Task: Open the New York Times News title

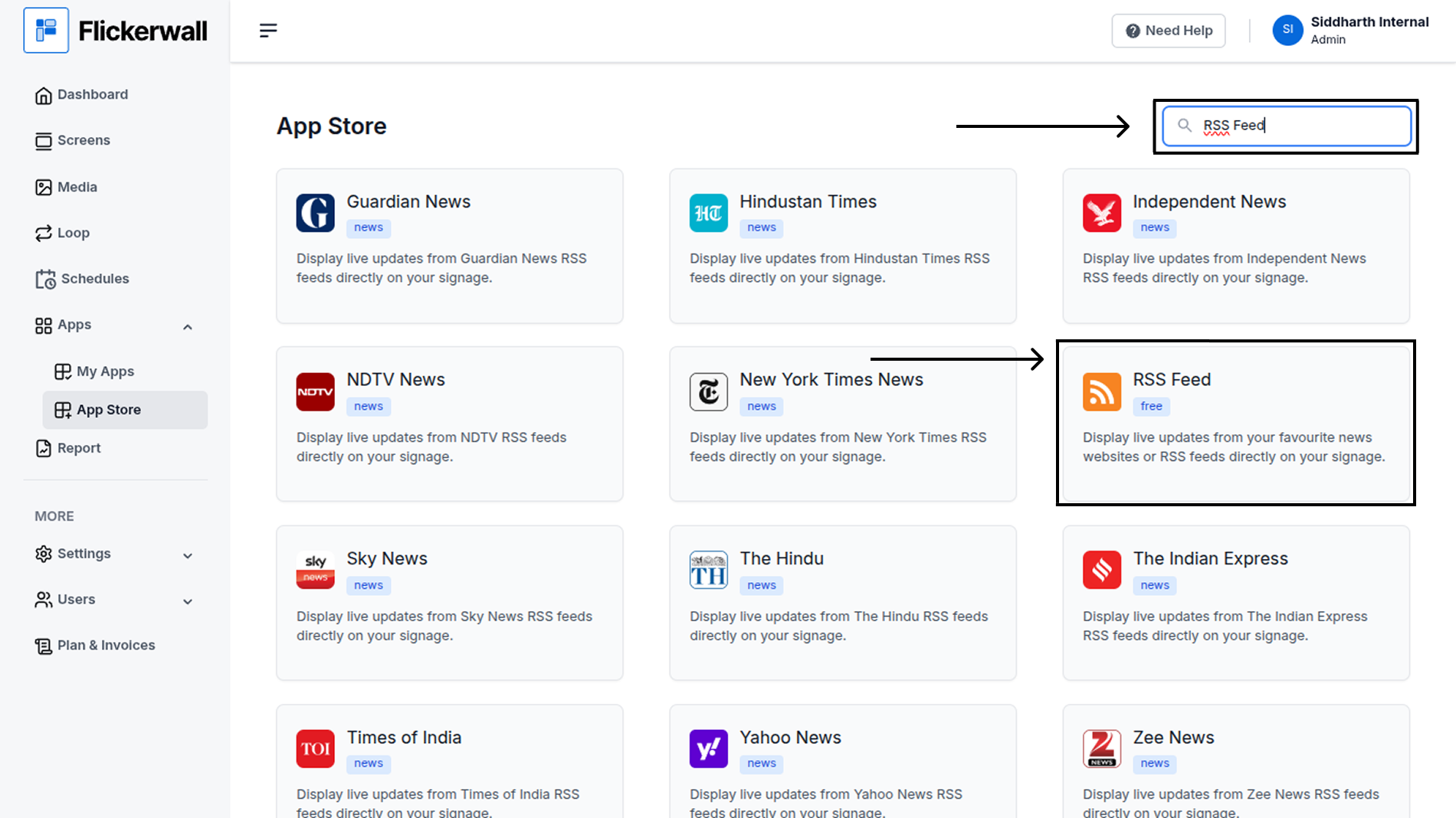Action: [x=831, y=380]
